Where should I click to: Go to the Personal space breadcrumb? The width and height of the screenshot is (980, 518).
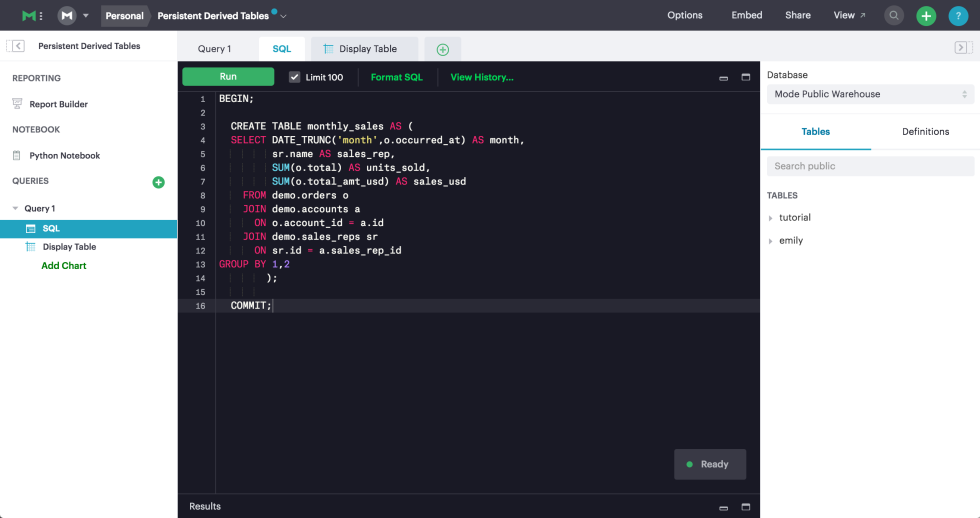124,16
